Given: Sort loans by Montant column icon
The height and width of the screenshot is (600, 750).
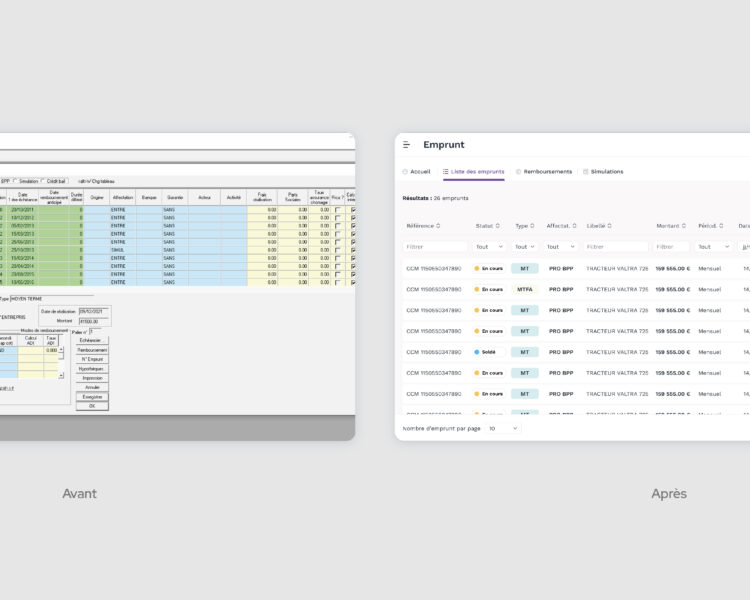Looking at the screenshot, I should pos(685,225).
